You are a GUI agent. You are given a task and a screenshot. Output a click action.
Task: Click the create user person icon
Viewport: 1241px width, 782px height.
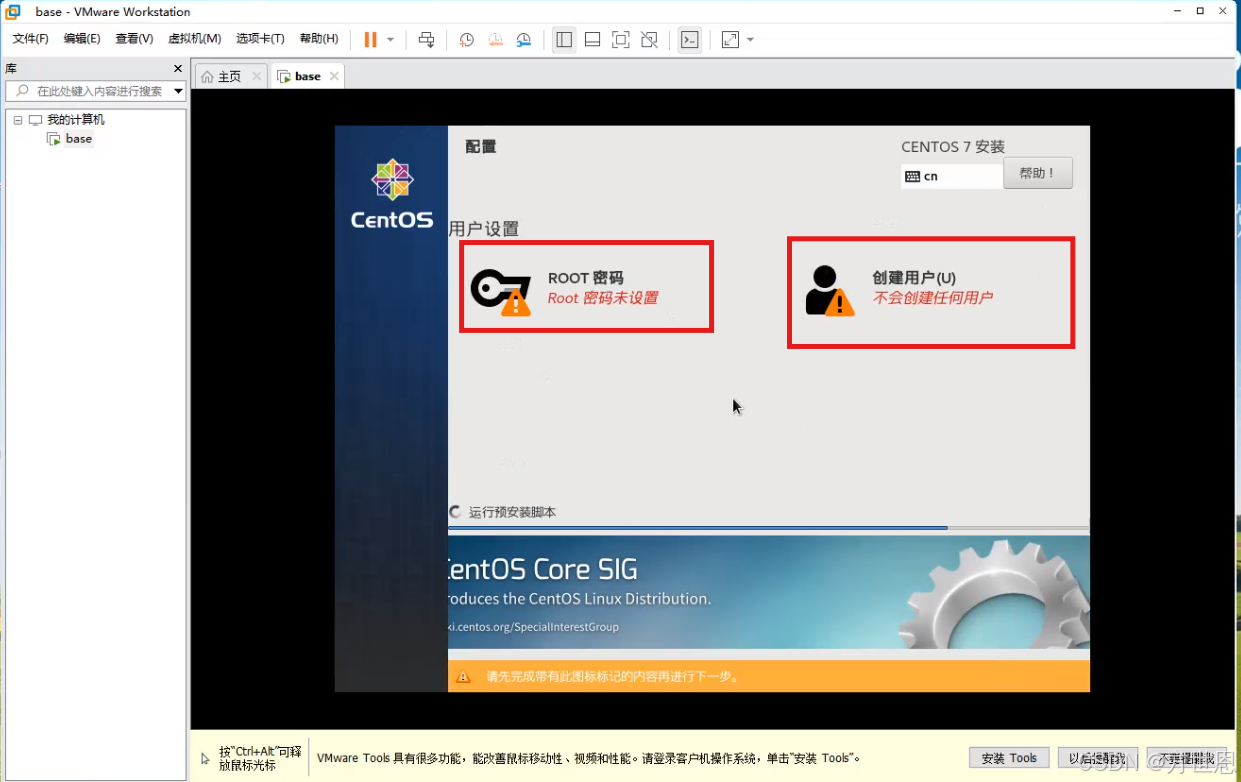point(829,291)
